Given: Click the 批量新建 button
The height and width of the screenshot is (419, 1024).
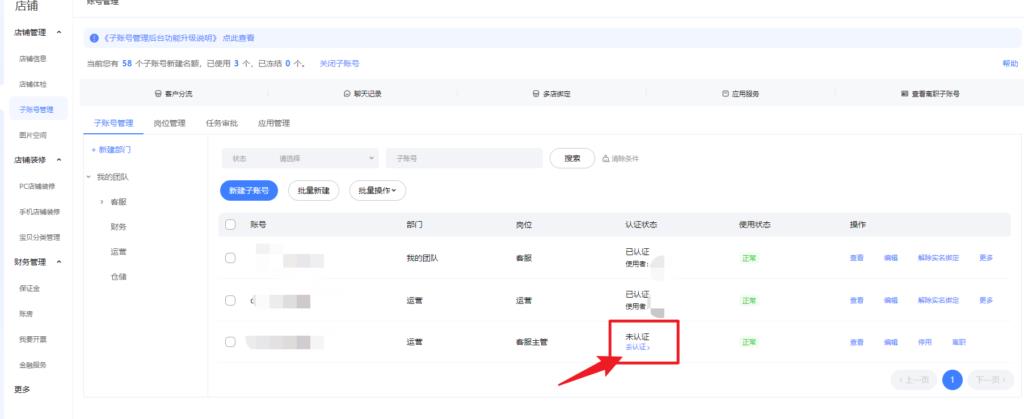Looking at the screenshot, I should (x=313, y=191).
